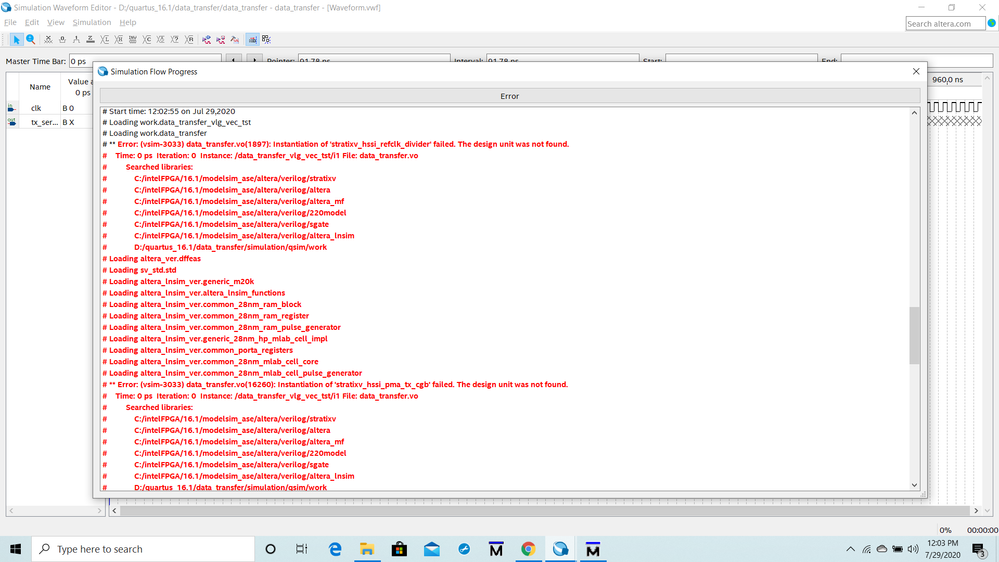Screen dimensions: 999x562
Task: Open Task View on taskbar
Action: (x=301, y=549)
